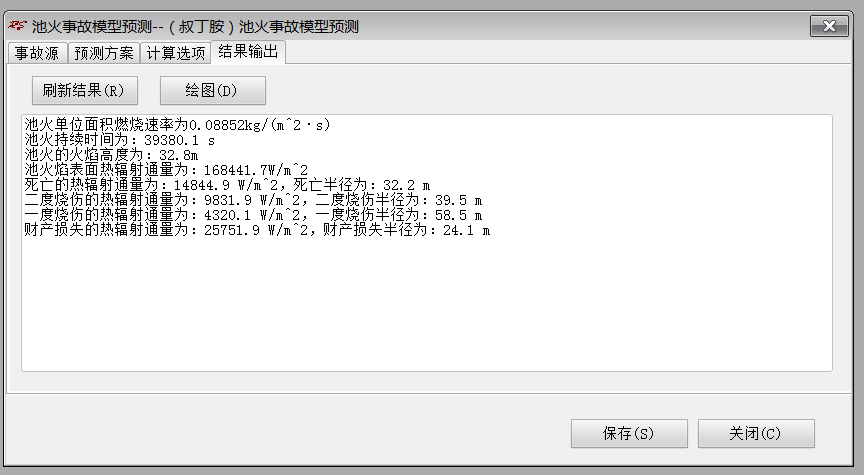This screenshot has width=864, height=475.
Task: Save results using the 保存(S) button
Action: [x=629, y=434]
